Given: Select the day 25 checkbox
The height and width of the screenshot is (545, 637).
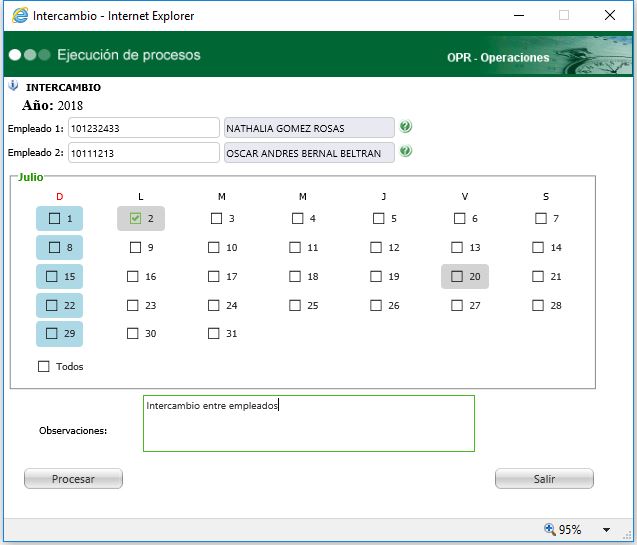Looking at the screenshot, I should coord(295,305).
